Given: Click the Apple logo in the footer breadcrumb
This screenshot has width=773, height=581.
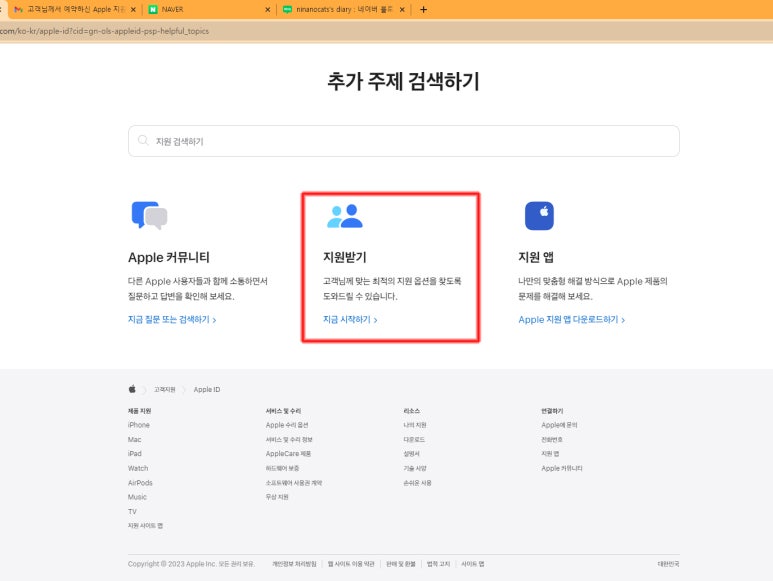Looking at the screenshot, I should (x=132, y=389).
